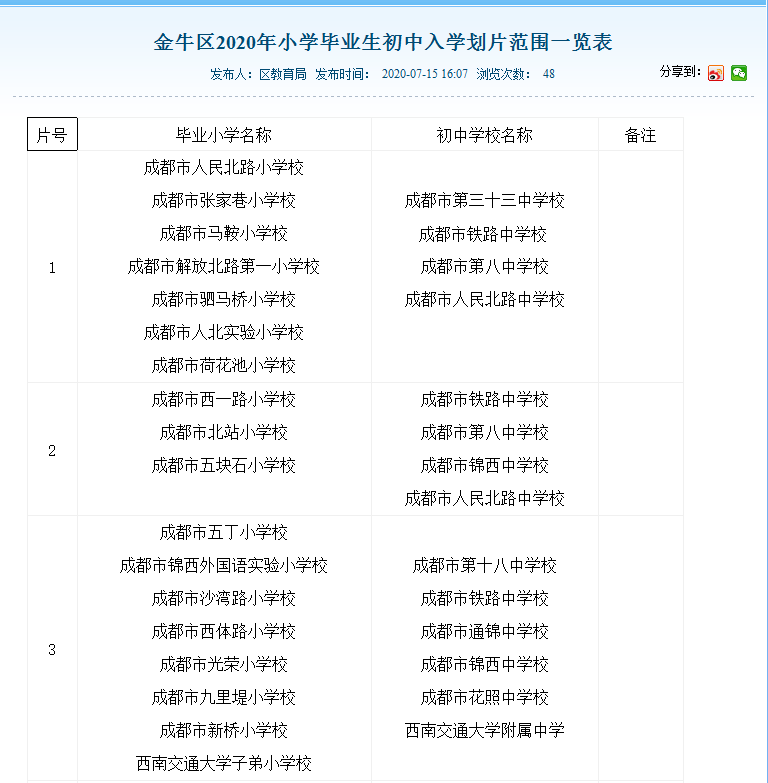Click the 毕业小学名称 column header
This screenshot has width=768, height=783.
224,135
